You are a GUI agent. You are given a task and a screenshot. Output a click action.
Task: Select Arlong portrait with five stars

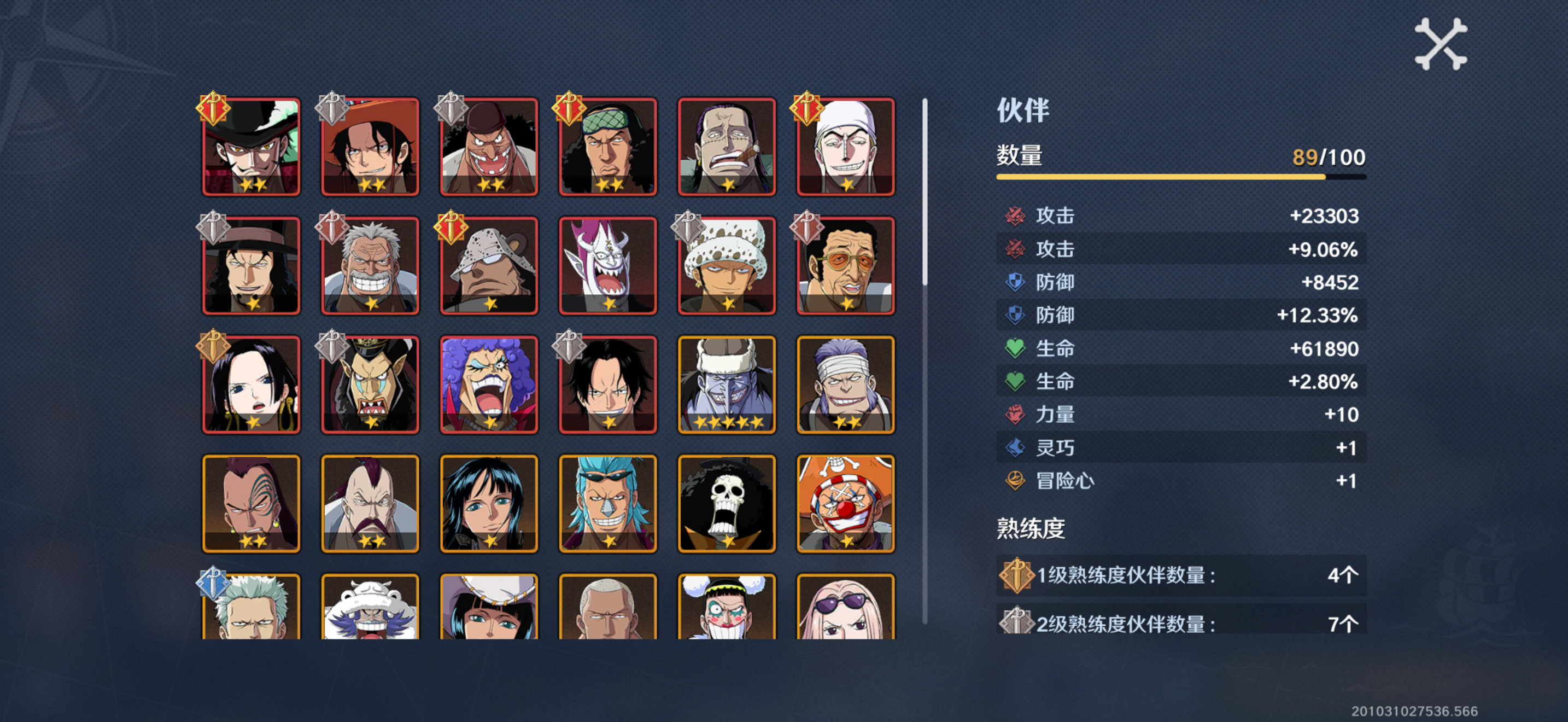727,385
